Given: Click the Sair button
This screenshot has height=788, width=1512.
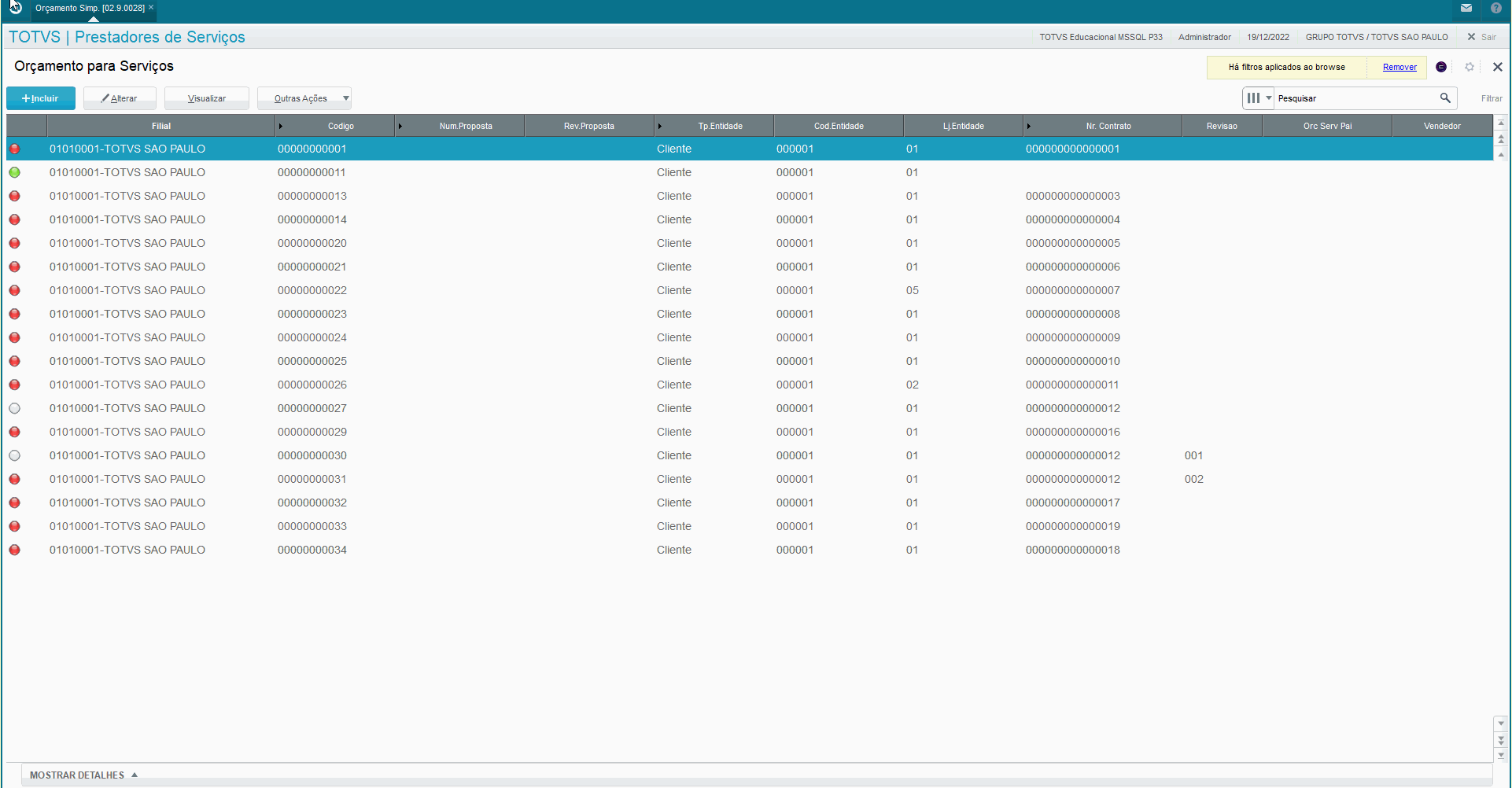Looking at the screenshot, I should click(1481, 37).
